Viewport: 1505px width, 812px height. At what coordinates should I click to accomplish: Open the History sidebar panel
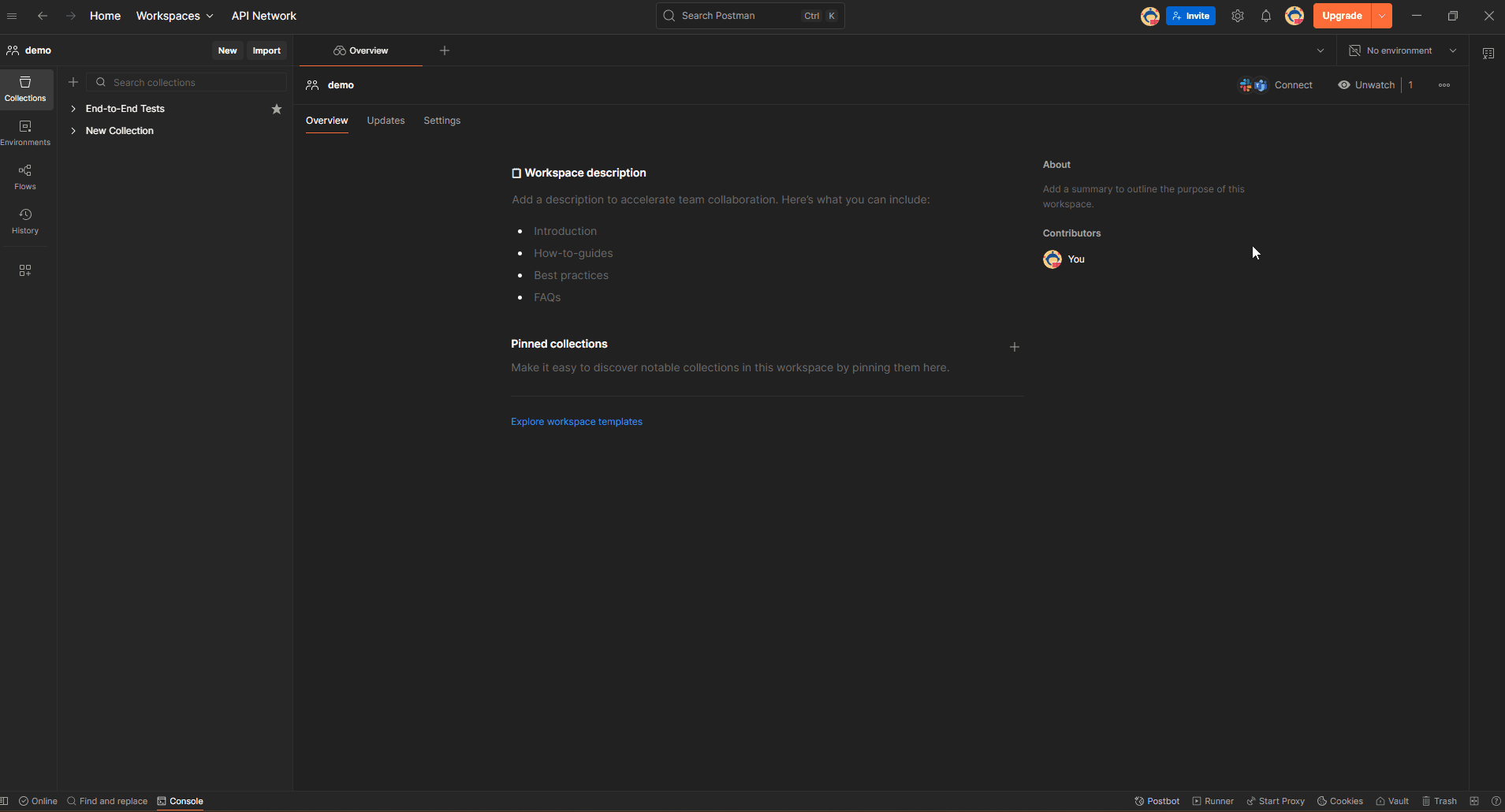coord(25,221)
